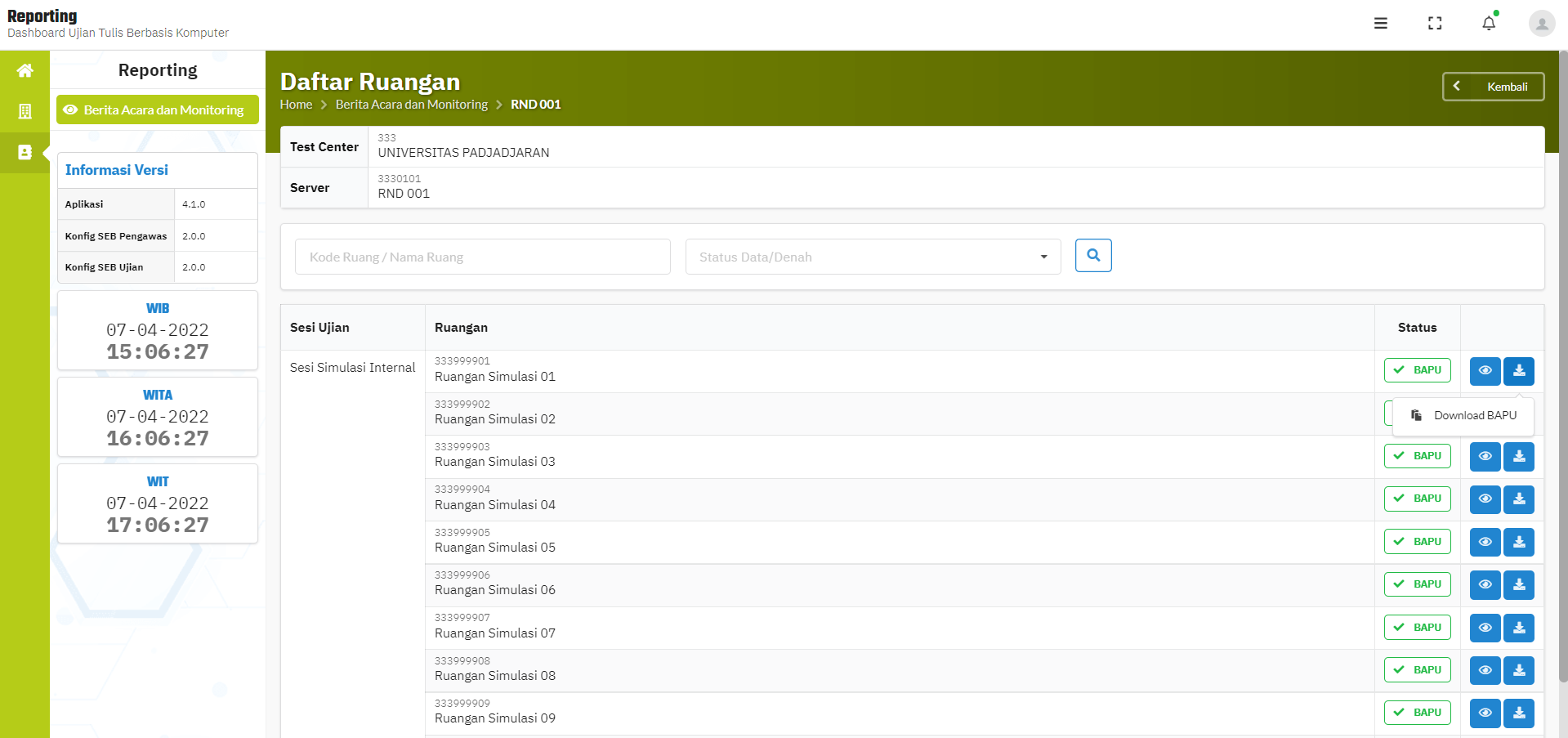Screen dimensions: 1568x738
Task: View details of Ruangan Simulasi 01
Action: tap(1485, 371)
